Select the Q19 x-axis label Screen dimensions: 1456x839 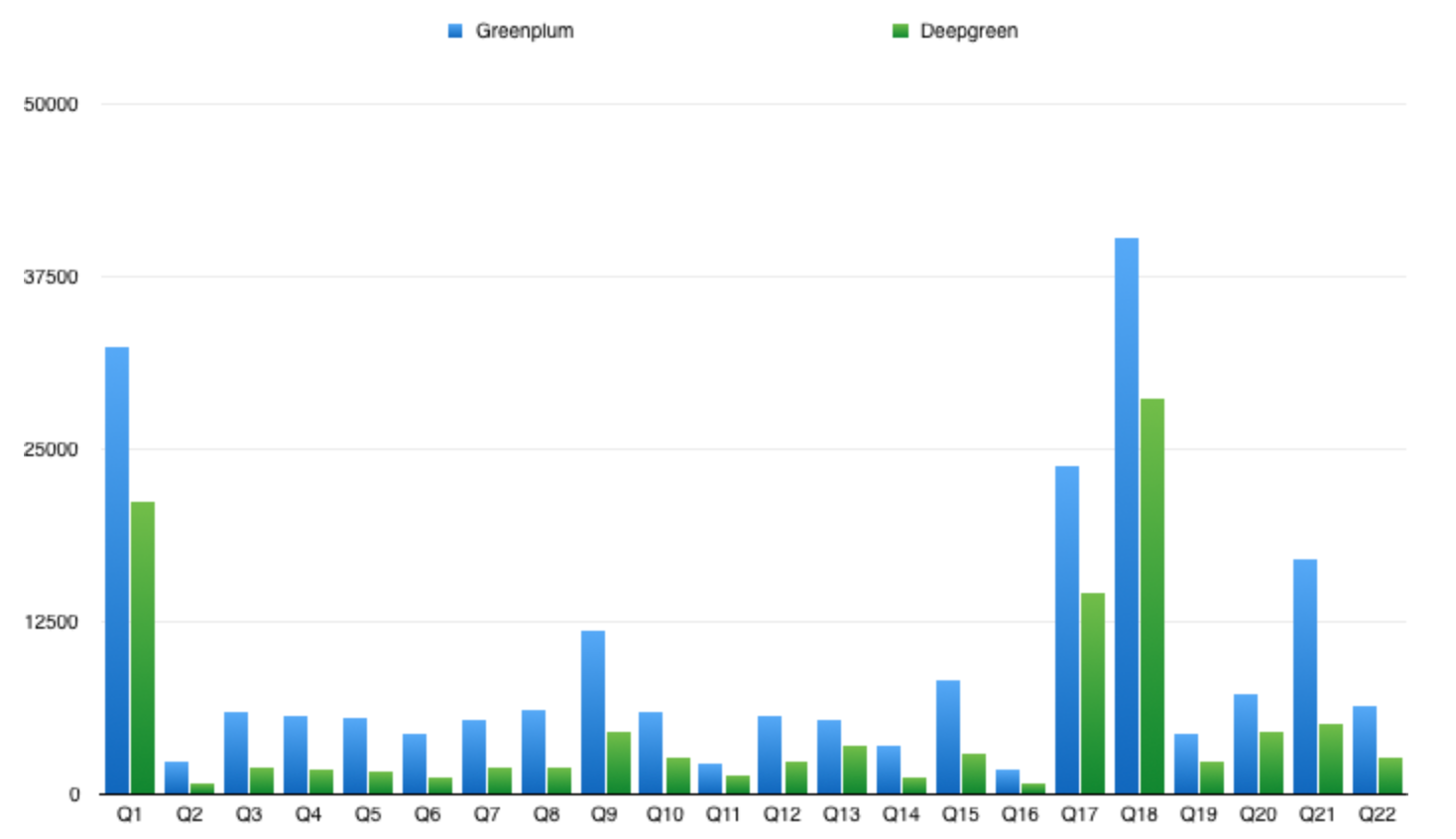(1199, 814)
